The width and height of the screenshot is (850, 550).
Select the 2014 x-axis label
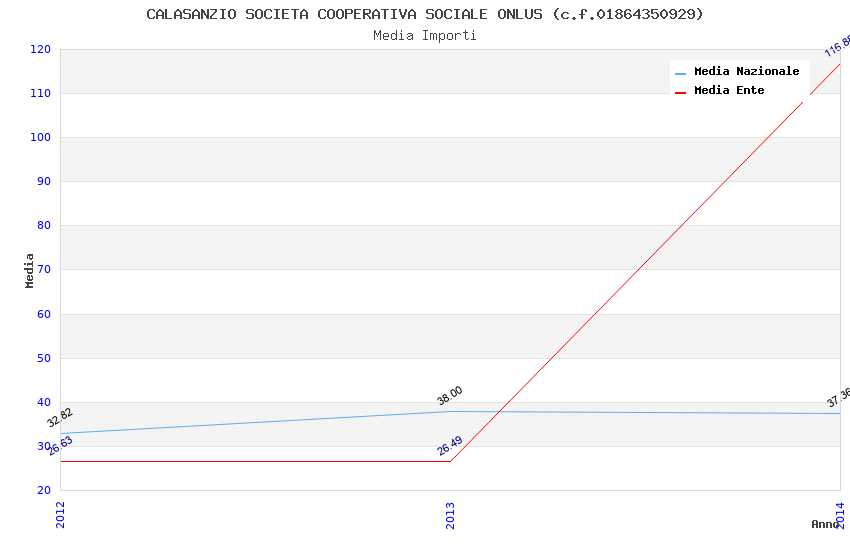coord(840,515)
